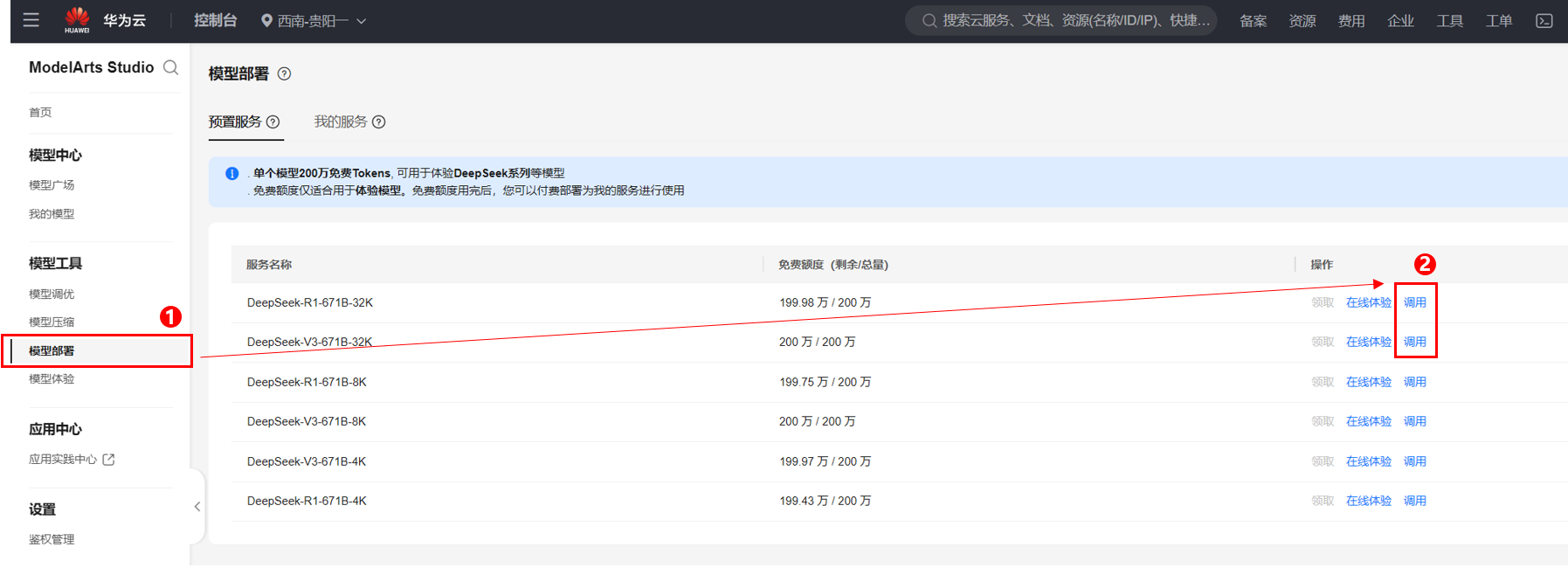Open 鉴权管理 under settings

52,539
